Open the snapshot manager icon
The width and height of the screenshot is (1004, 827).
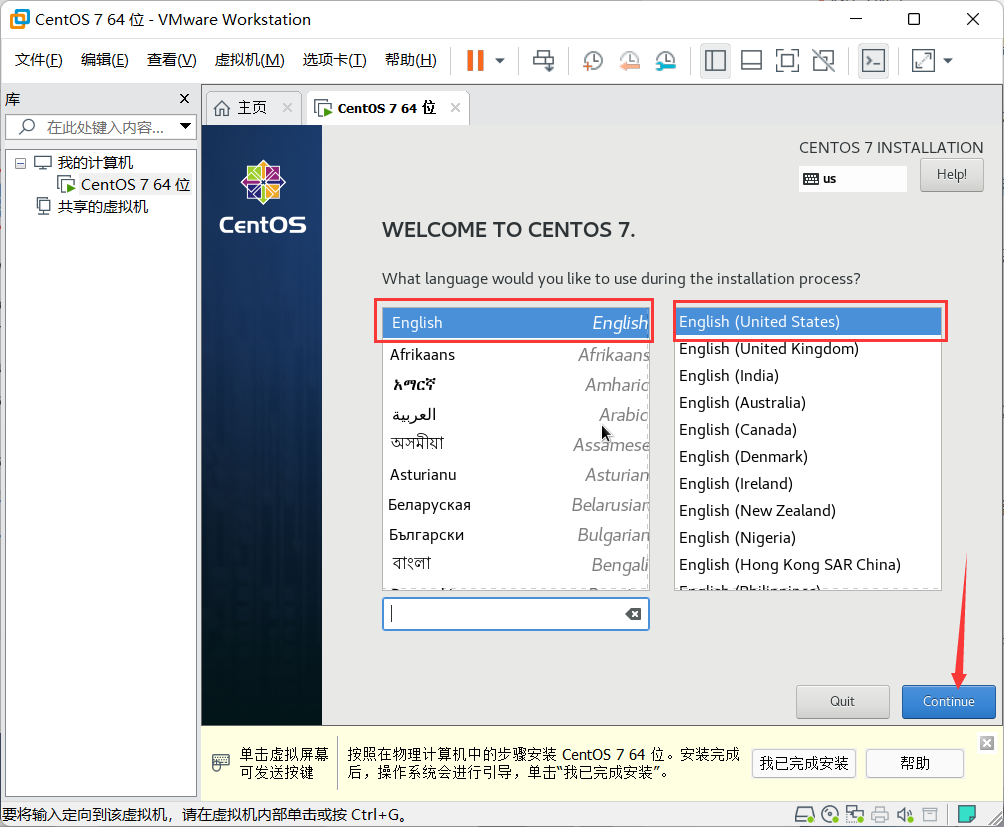[x=665, y=60]
